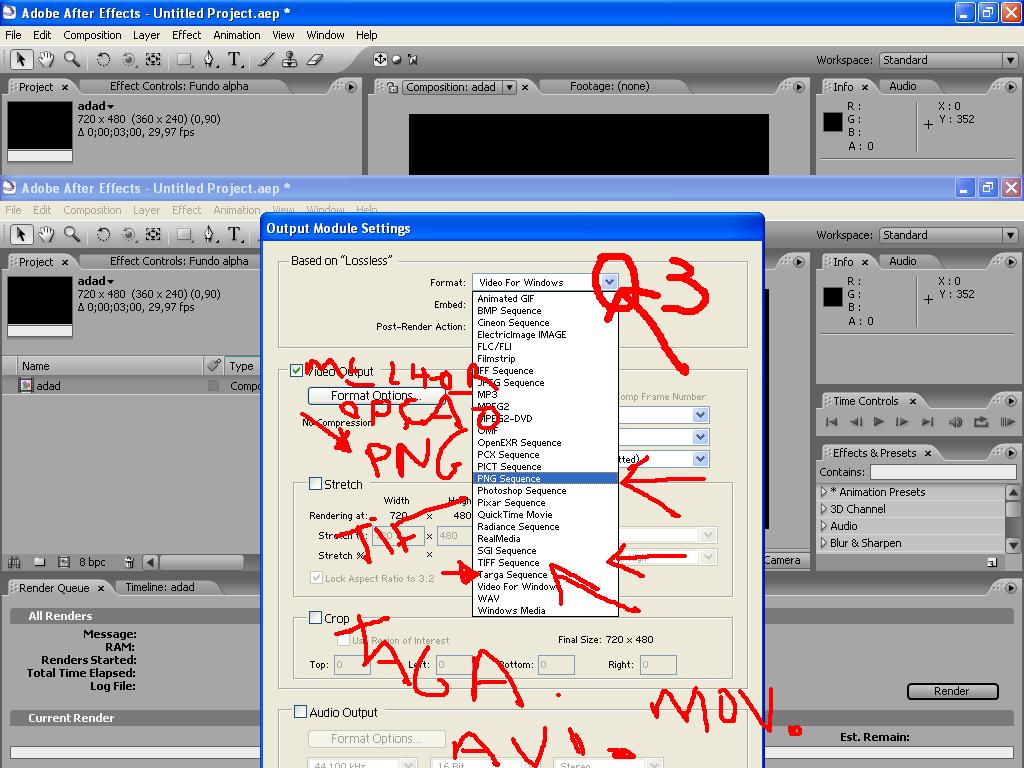Select the Orbit Camera tool in upper window

(x=129, y=59)
